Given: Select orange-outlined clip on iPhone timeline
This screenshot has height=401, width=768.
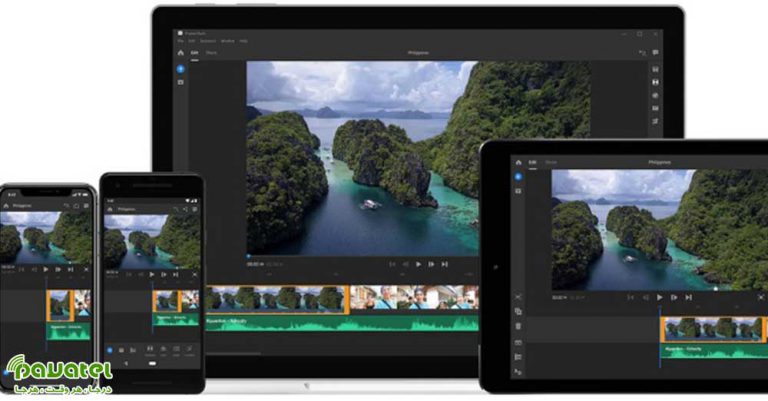Looking at the screenshot, I should 60,306.
